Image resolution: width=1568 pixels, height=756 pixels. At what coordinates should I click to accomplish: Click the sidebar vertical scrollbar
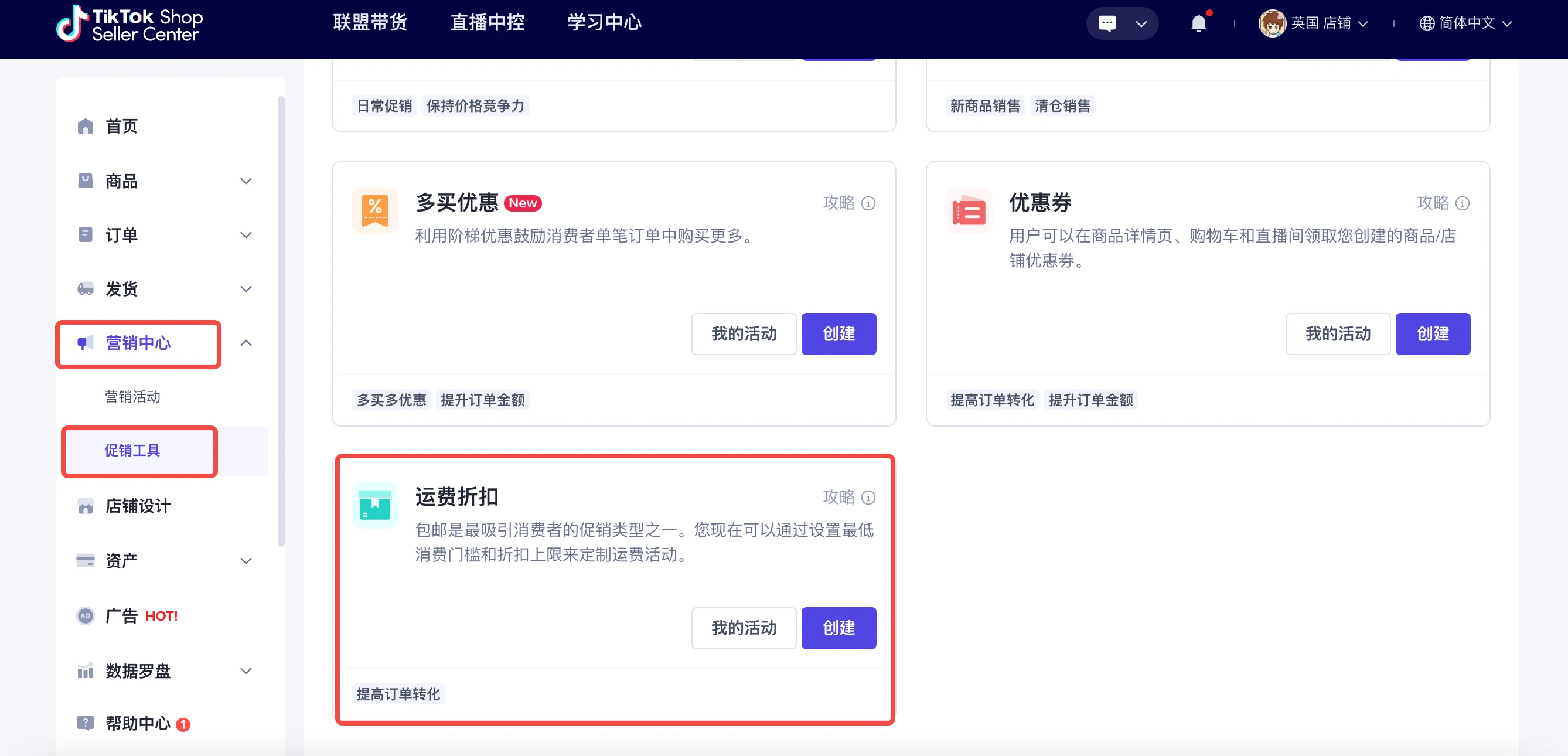pyautogui.click(x=281, y=316)
